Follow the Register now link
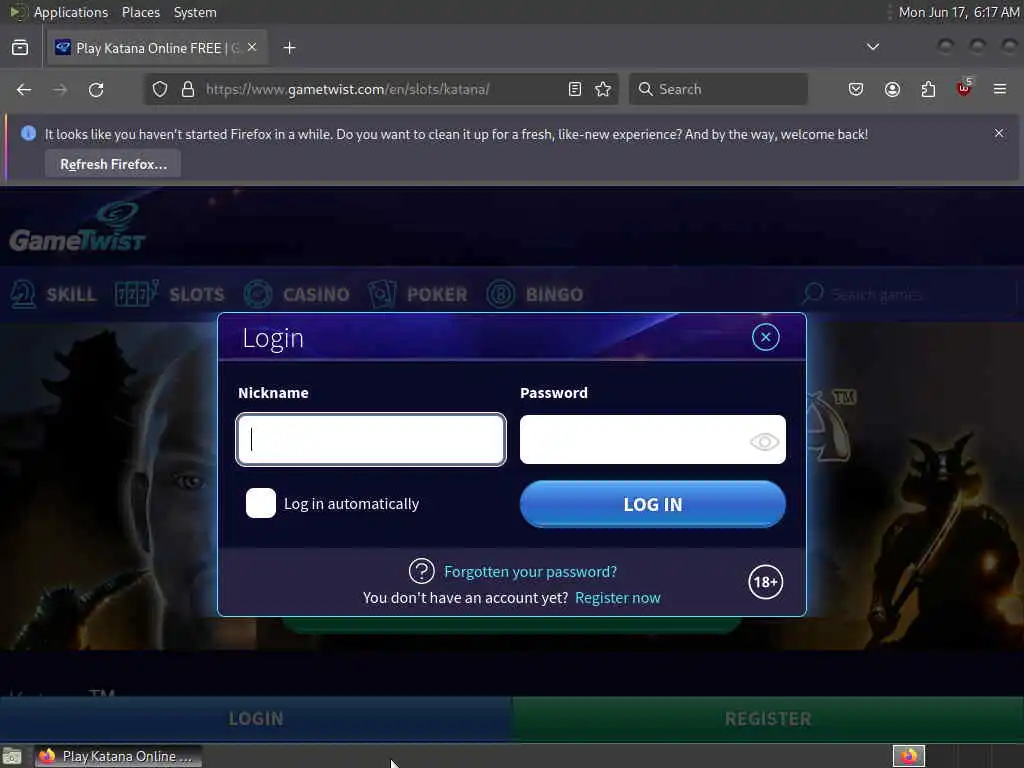 pyautogui.click(x=617, y=598)
